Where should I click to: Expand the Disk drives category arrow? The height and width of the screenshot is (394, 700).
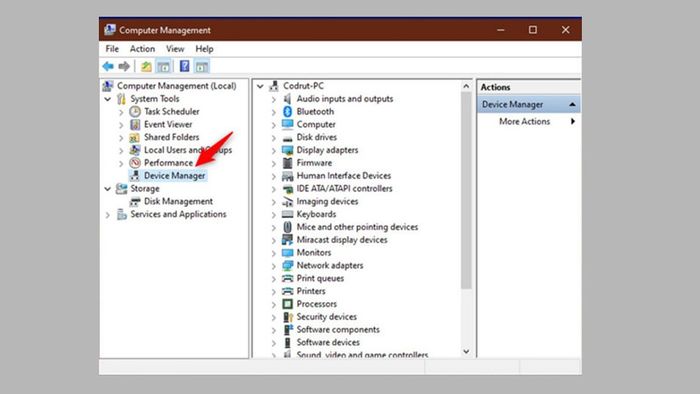274,138
